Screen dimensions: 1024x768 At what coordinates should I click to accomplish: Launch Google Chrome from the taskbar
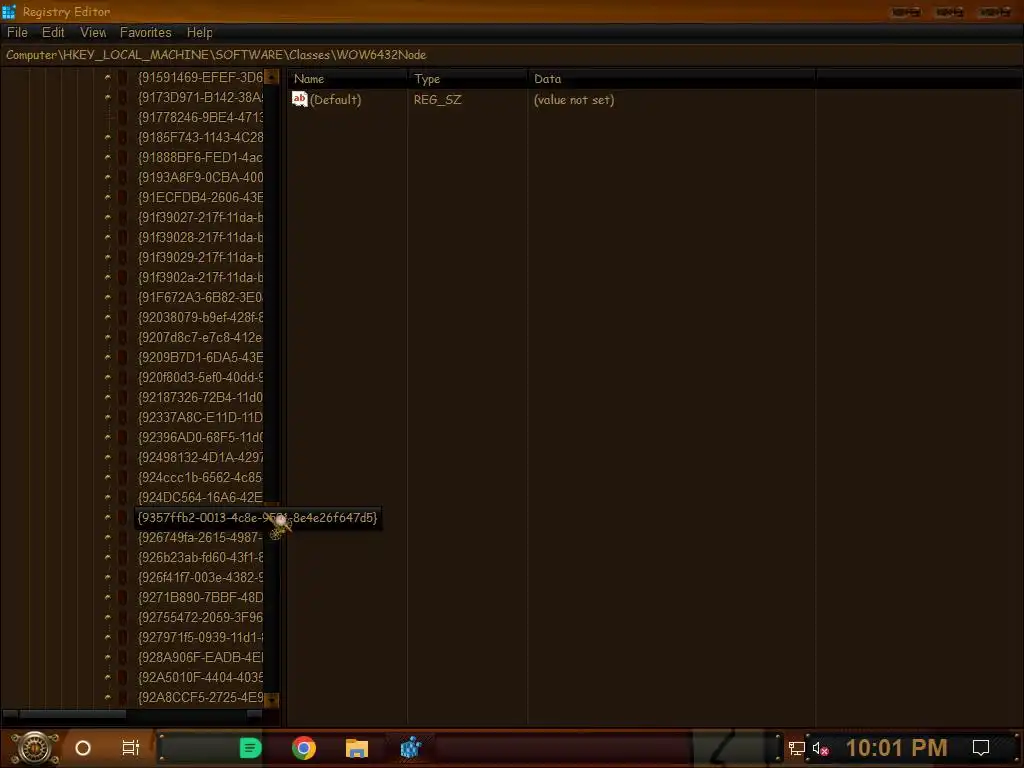[304, 748]
